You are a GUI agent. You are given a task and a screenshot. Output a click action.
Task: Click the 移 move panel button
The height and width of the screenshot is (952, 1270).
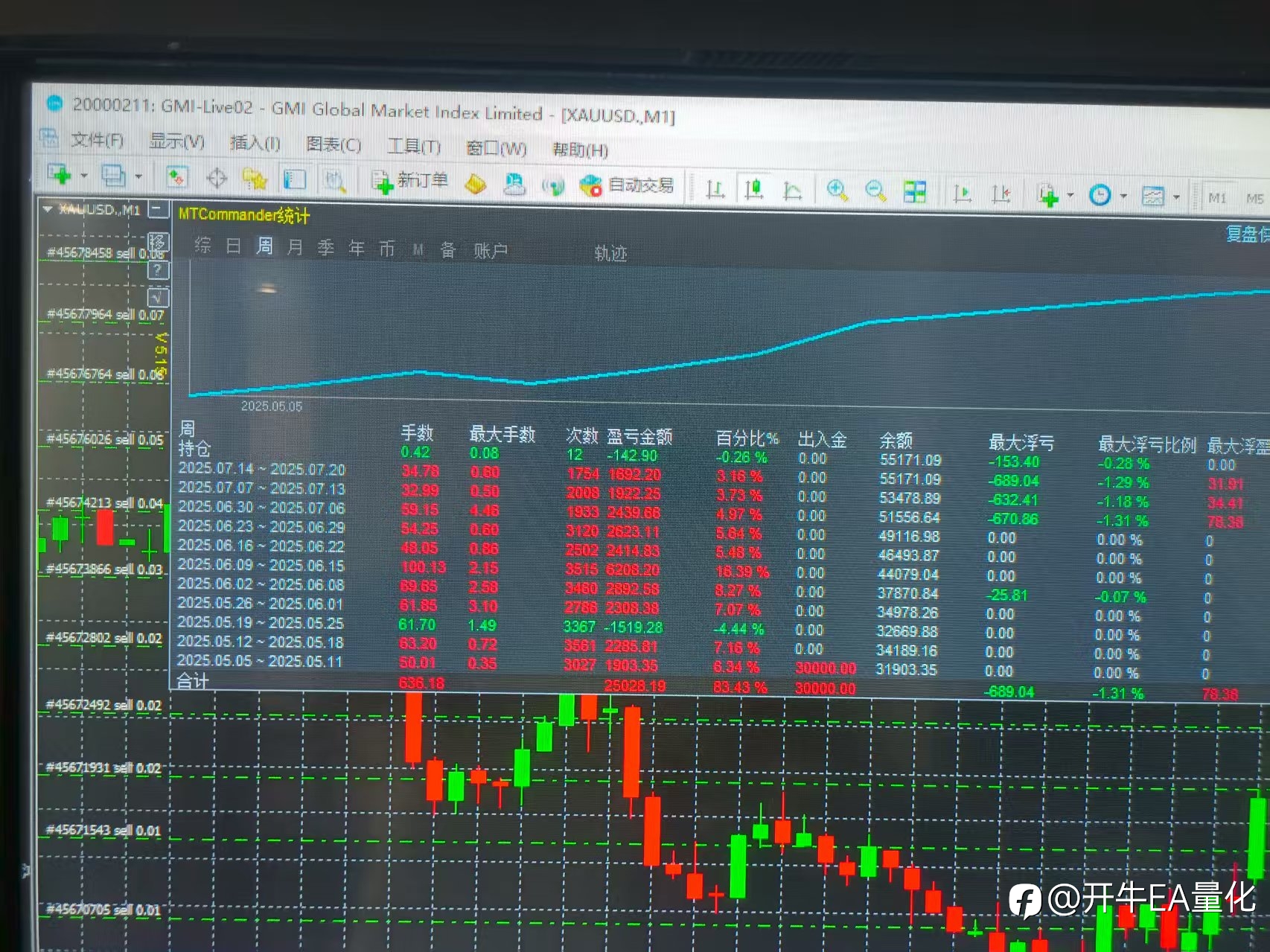(x=158, y=242)
